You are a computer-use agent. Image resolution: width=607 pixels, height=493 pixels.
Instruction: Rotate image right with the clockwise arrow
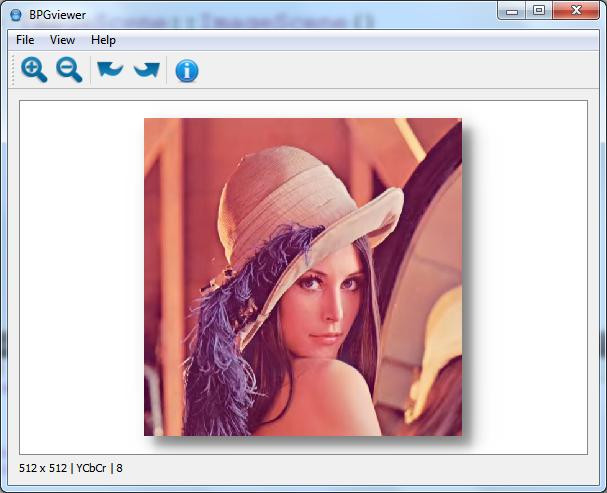click(x=147, y=70)
